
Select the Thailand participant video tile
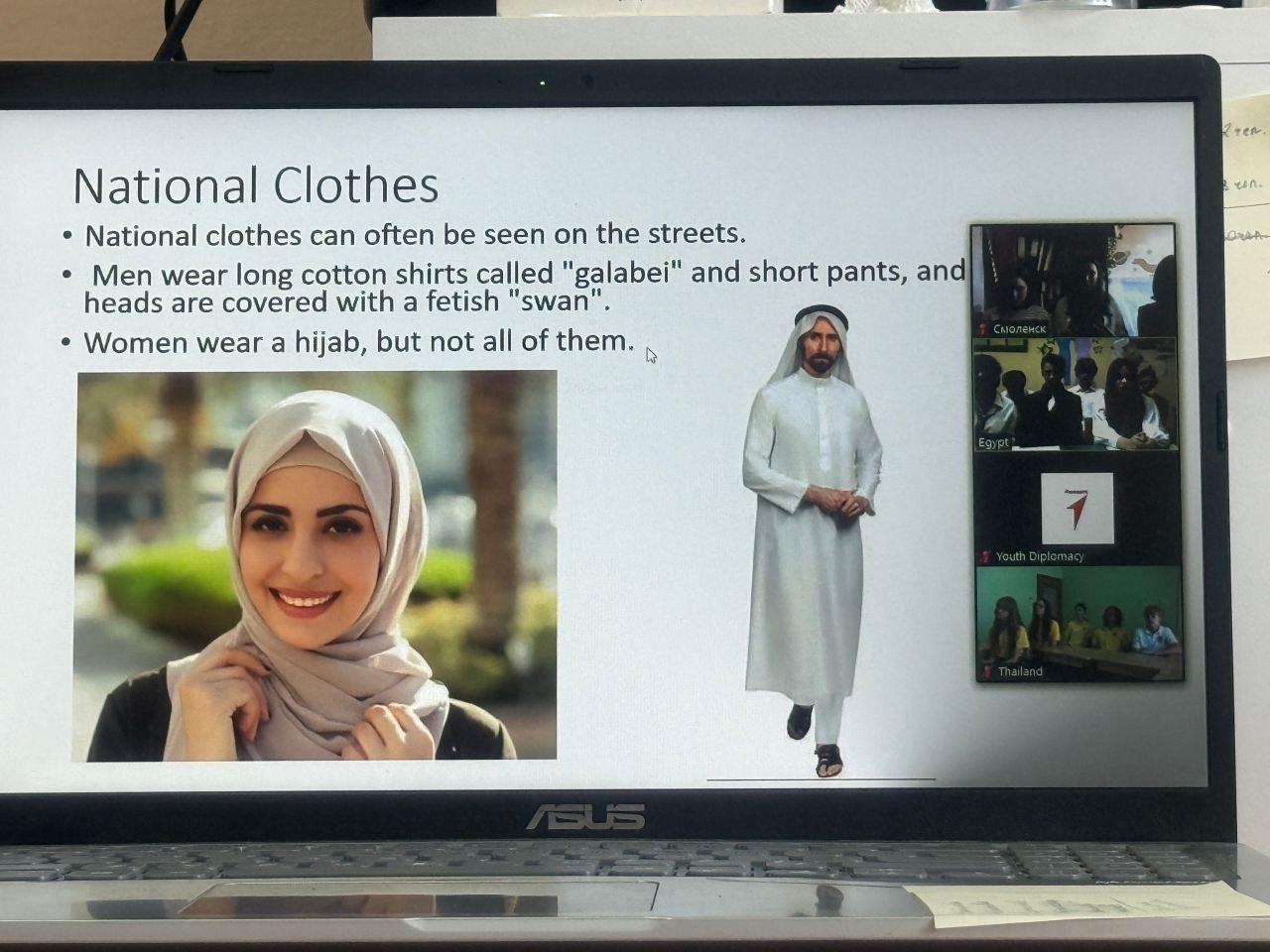pos(1079,623)
